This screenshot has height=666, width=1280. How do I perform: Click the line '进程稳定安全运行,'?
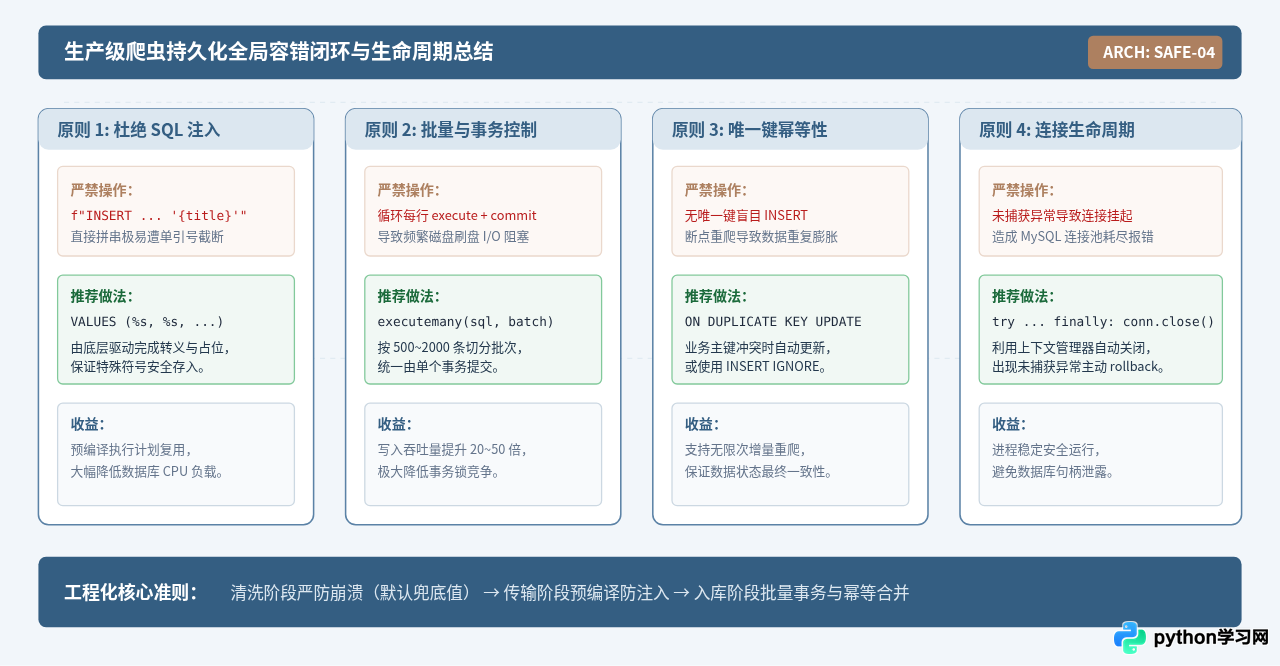pyautogui.click(x=1046, y=450)
